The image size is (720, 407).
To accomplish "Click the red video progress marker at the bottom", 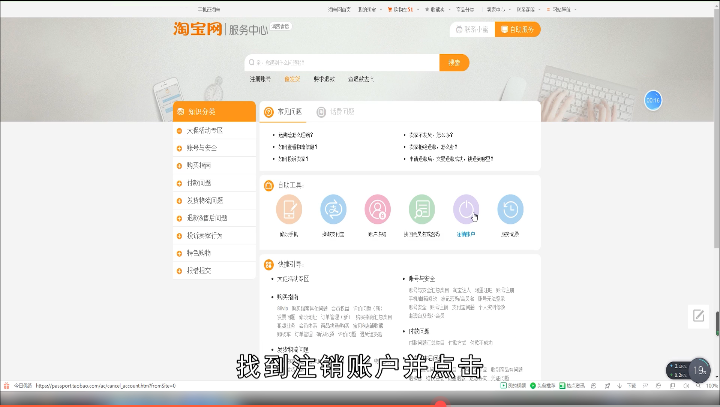I will pyautogui.click(x=440, y=404).
